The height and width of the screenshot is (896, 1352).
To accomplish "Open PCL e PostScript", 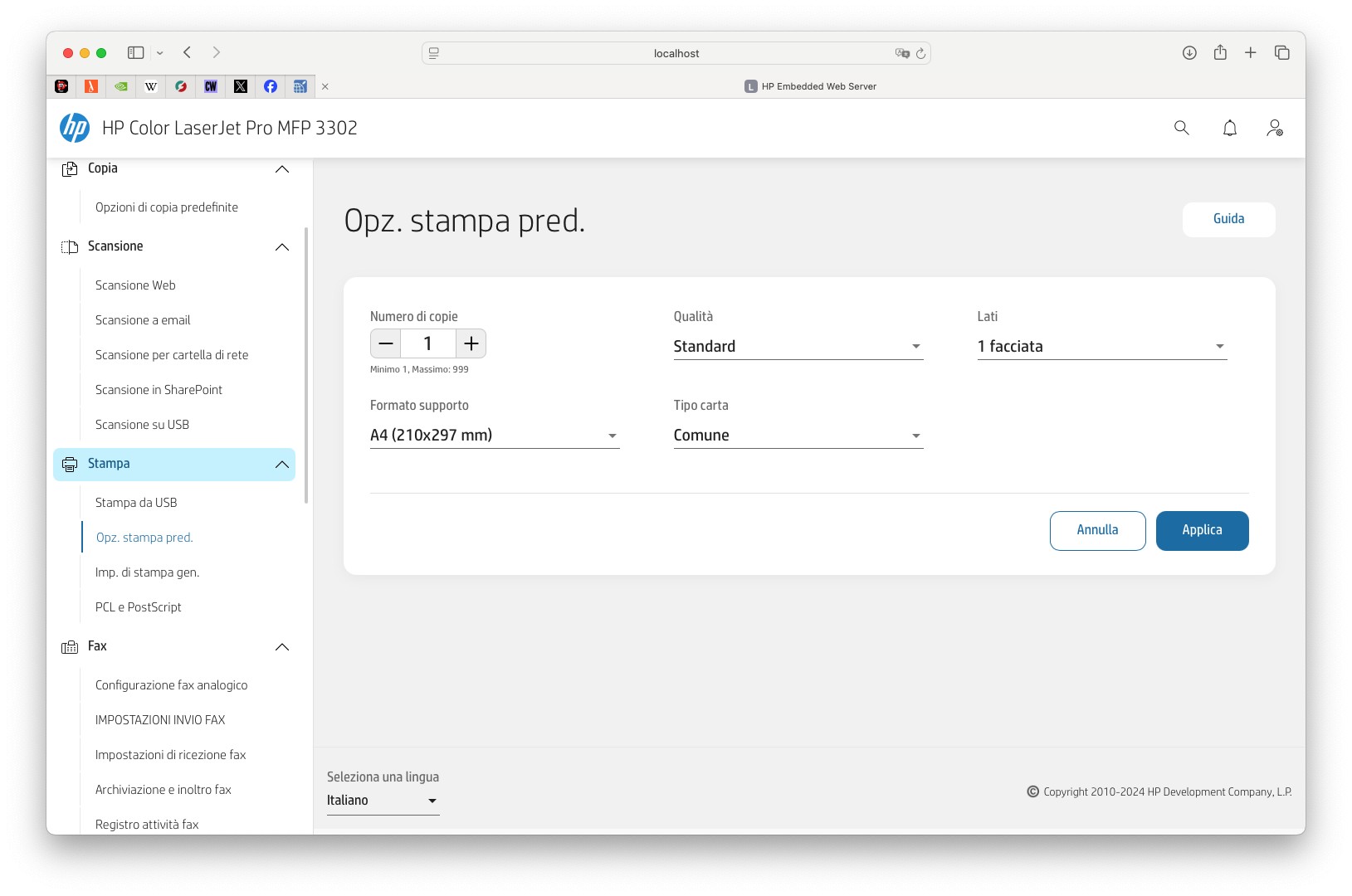I will pyautogui.click(x=138, y=607).
